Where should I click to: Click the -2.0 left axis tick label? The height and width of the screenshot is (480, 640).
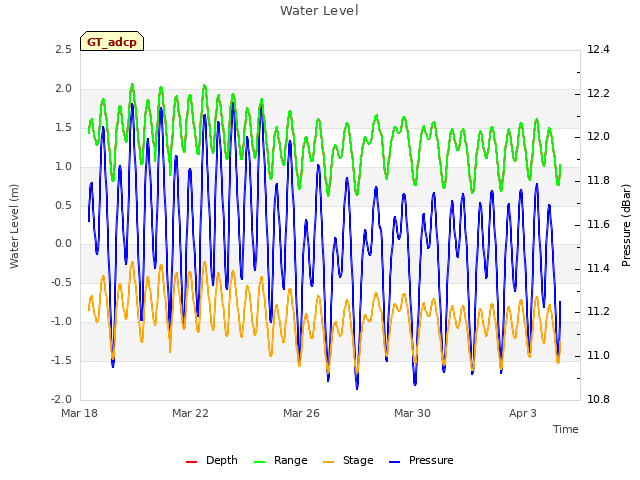click(61, 400)
